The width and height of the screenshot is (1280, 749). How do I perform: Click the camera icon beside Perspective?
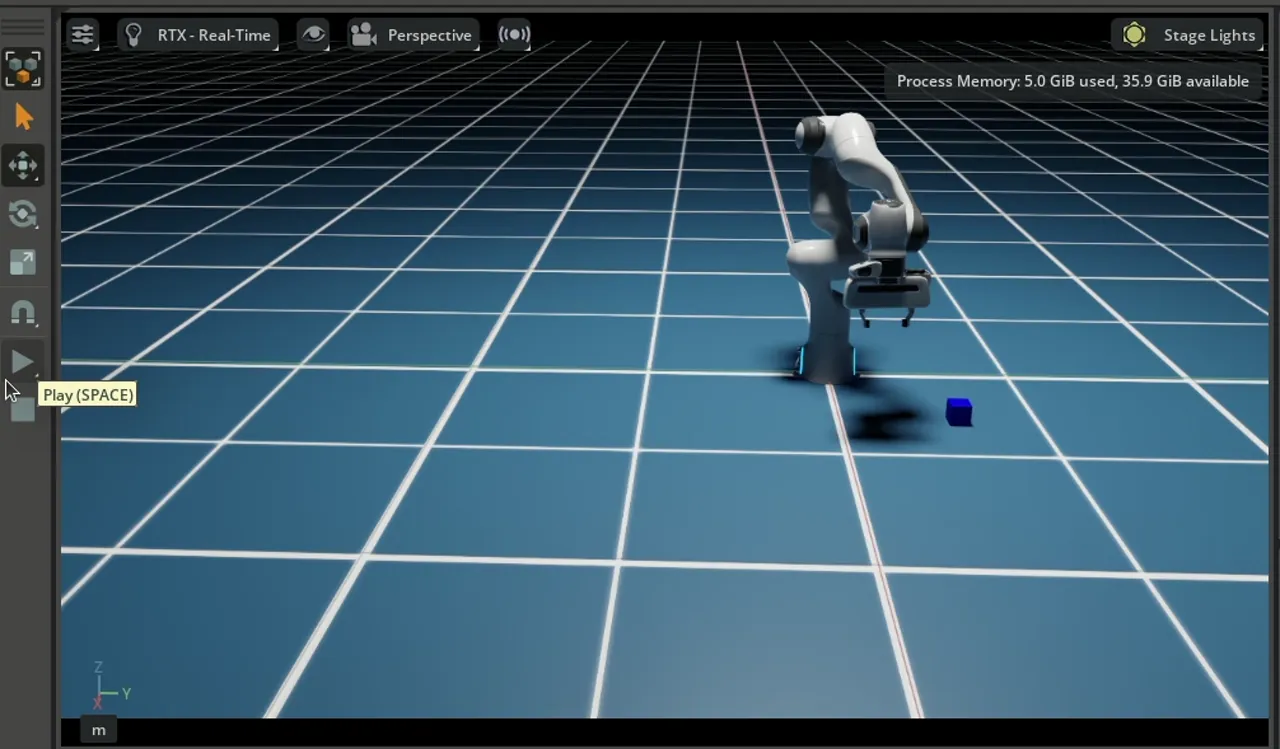click(x=362, y=35)
